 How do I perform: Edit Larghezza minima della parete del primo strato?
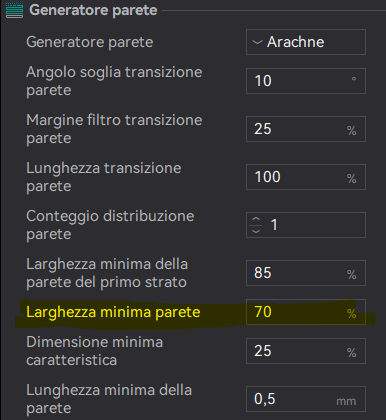click(x=306, y=273)
